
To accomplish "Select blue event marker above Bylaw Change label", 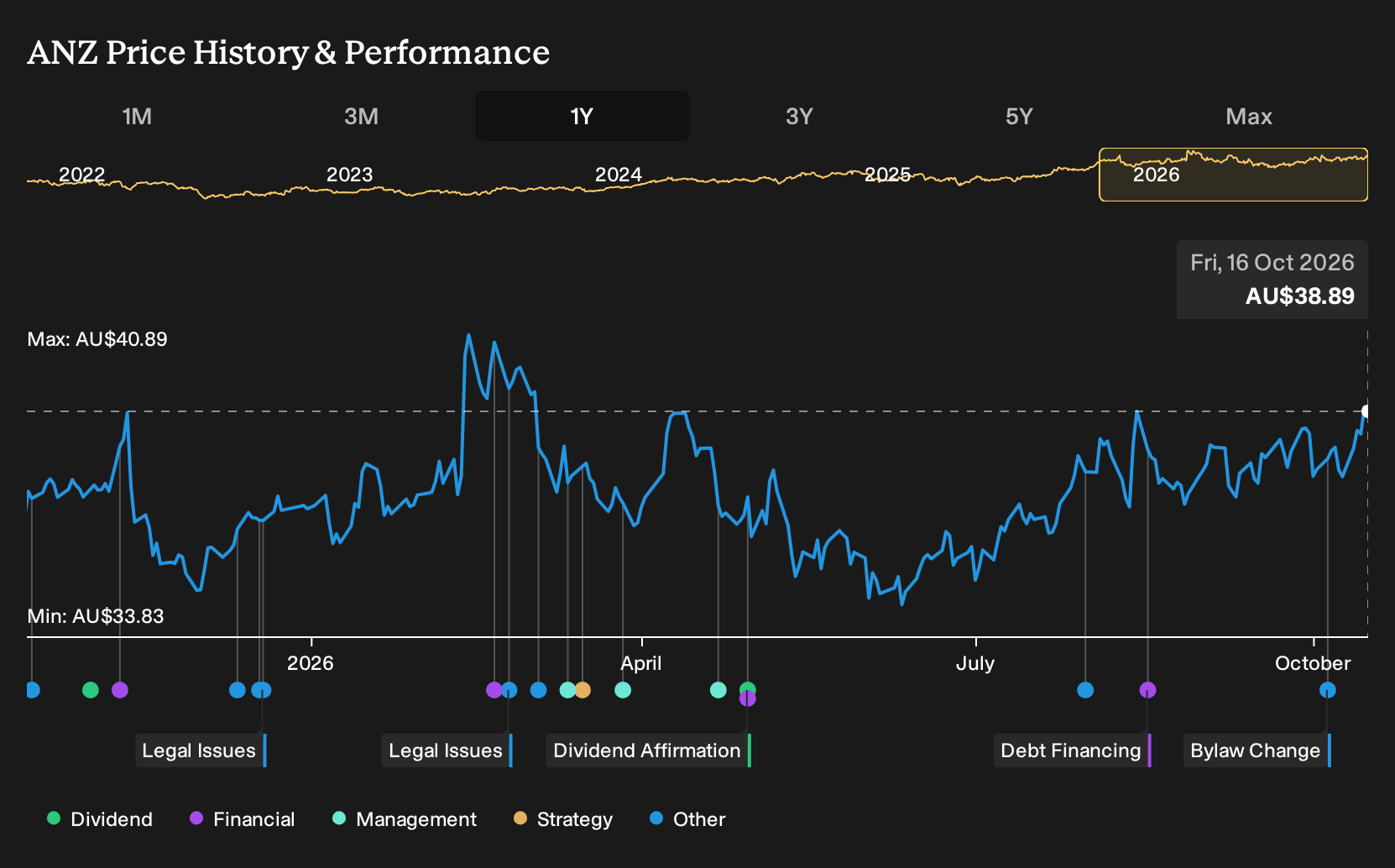I will point(1327,690).
